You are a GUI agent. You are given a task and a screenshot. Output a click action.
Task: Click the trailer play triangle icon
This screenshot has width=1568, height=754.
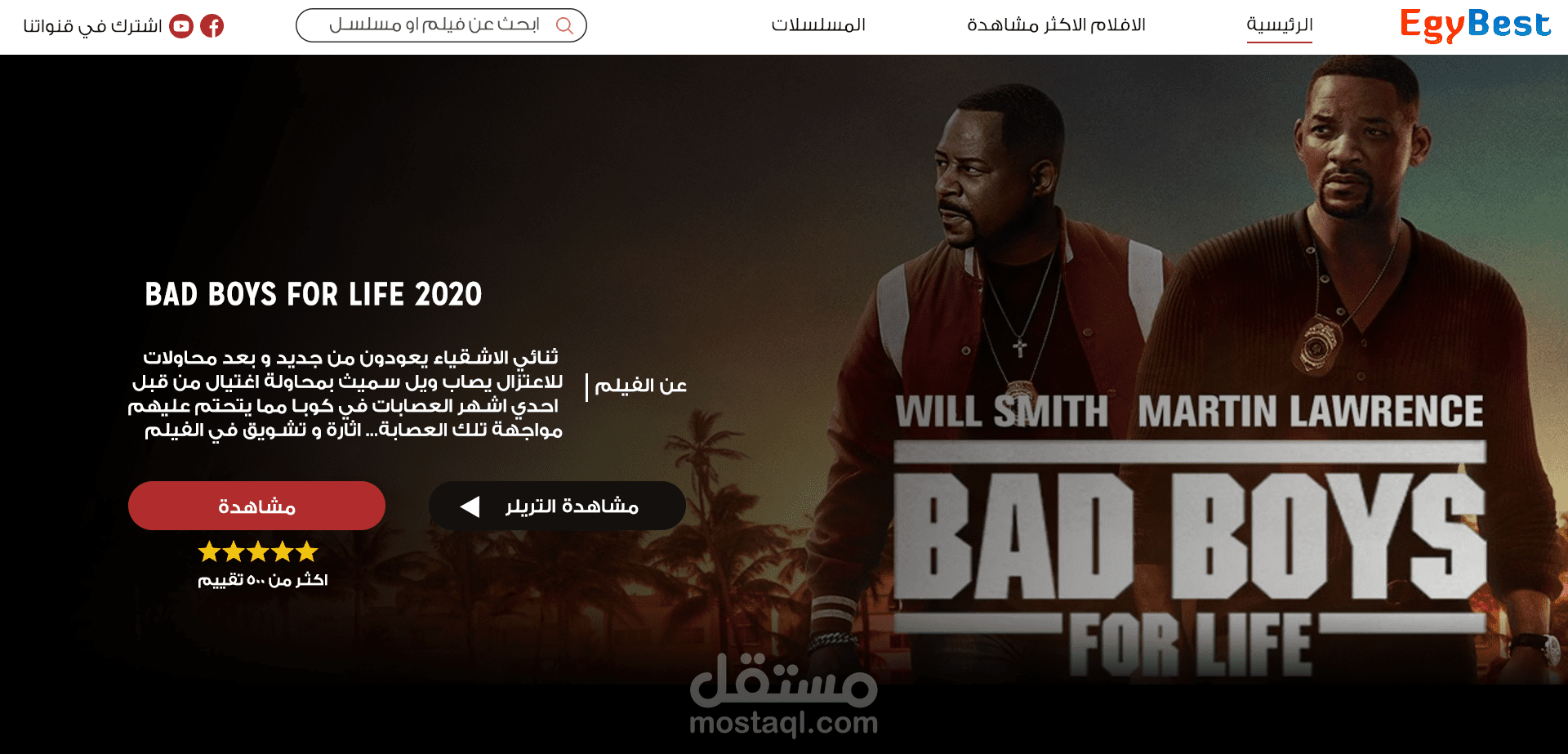tap(470, 506)
